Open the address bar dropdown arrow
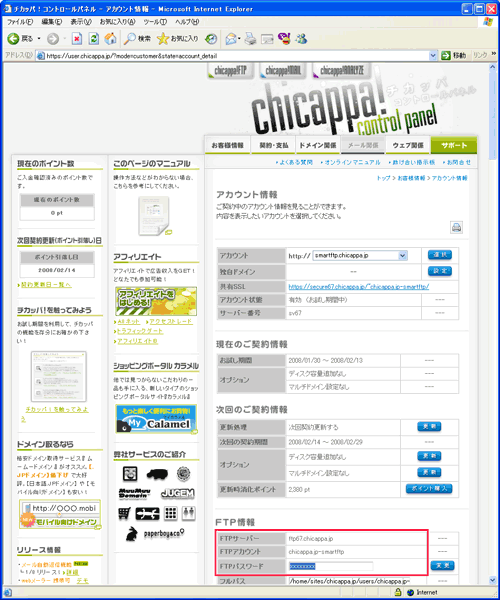This screenshot has height=600, width=500. (x=433, y=55)
